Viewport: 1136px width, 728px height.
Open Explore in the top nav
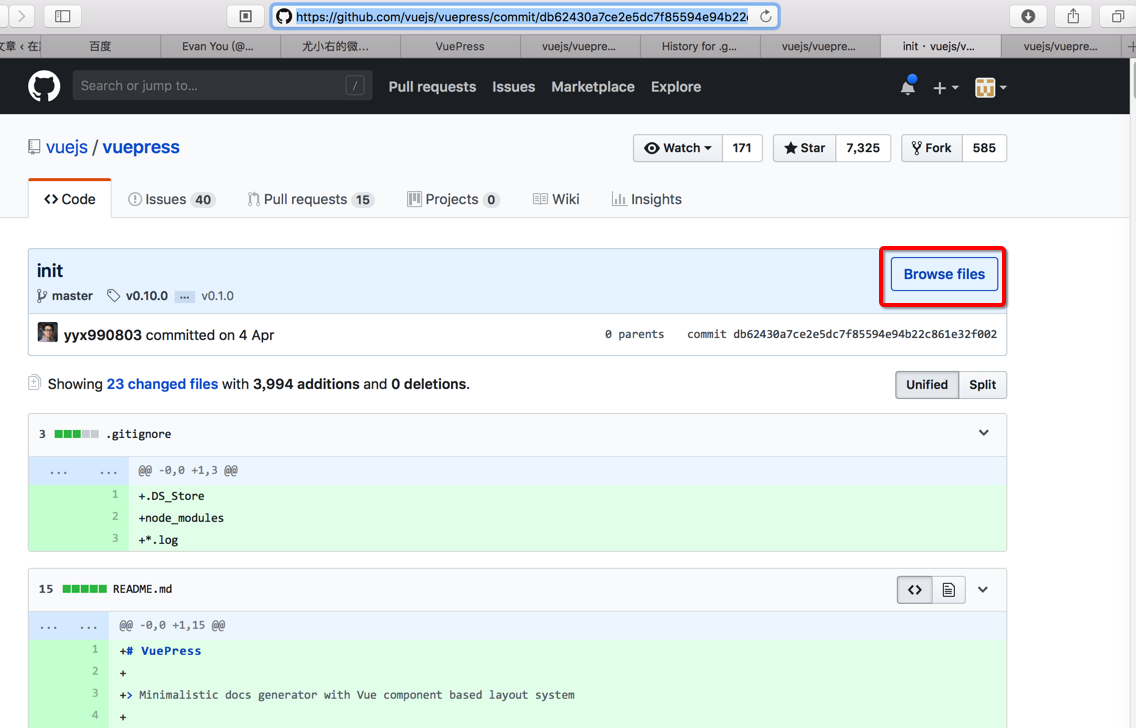[x=676, y=87]
